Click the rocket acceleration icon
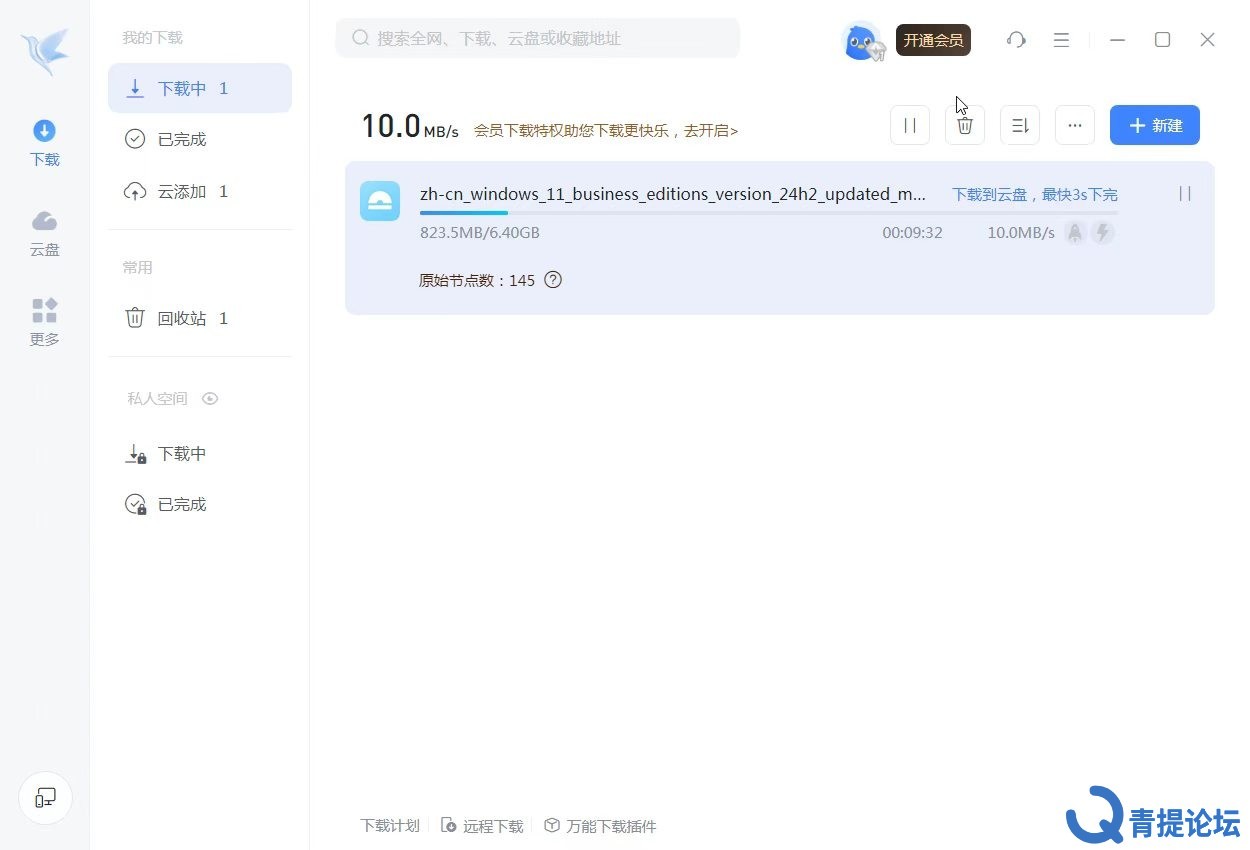 pos(1075,233)
